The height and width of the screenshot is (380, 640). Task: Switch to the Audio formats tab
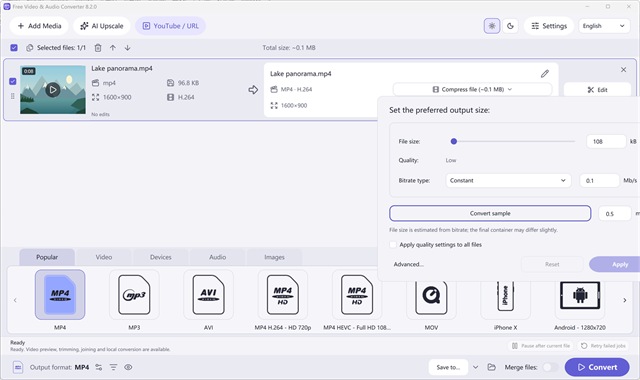click(x=218, y=257)
